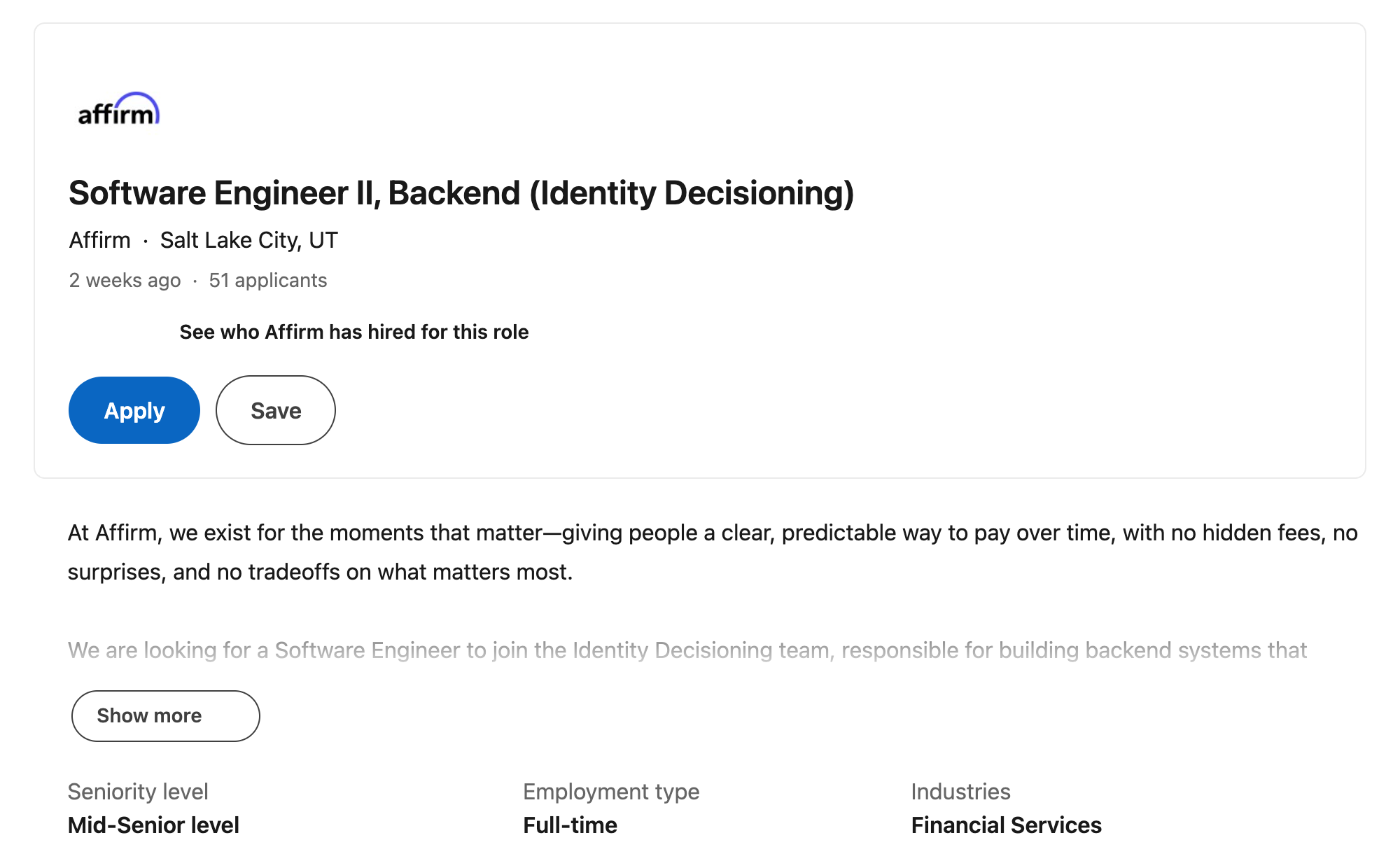Click the 'Industries' label
This screenshot has height=868, width=1400.
[961, 792]
